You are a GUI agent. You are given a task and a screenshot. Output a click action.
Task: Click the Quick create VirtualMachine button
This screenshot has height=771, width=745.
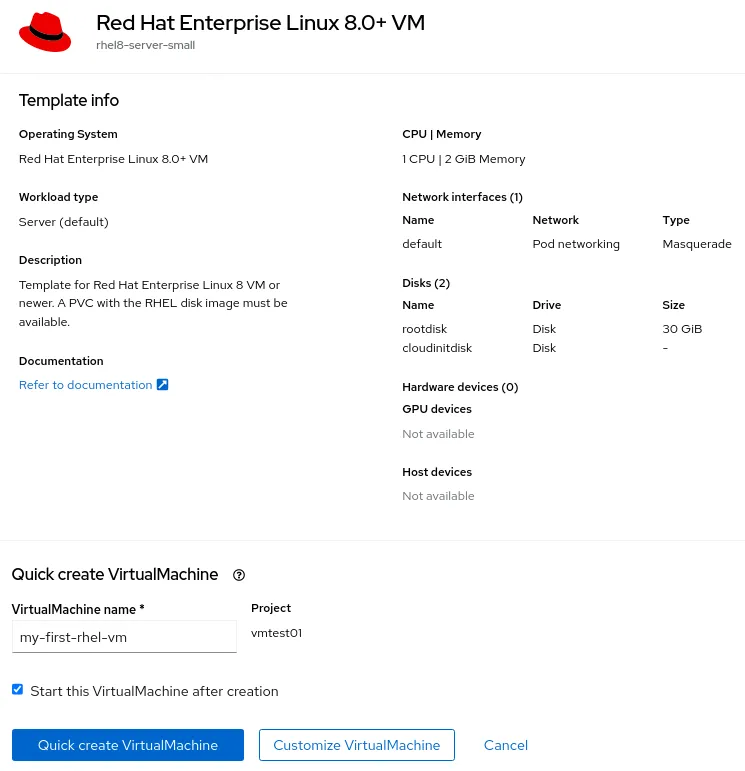pyautogui.click(x=128, y=745)
